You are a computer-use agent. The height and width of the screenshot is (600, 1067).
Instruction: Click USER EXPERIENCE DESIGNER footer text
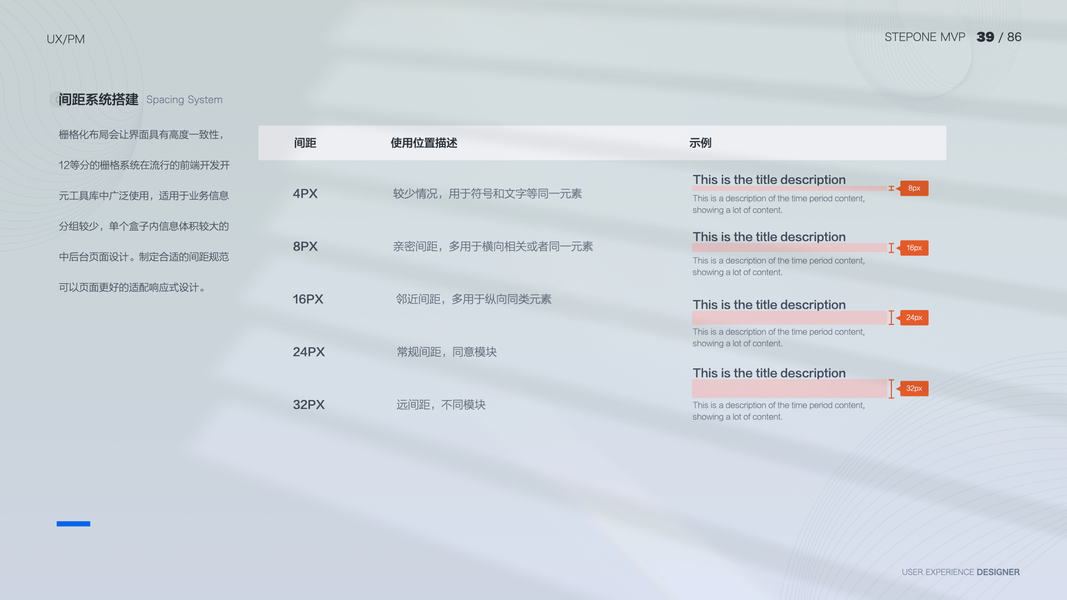960,572
